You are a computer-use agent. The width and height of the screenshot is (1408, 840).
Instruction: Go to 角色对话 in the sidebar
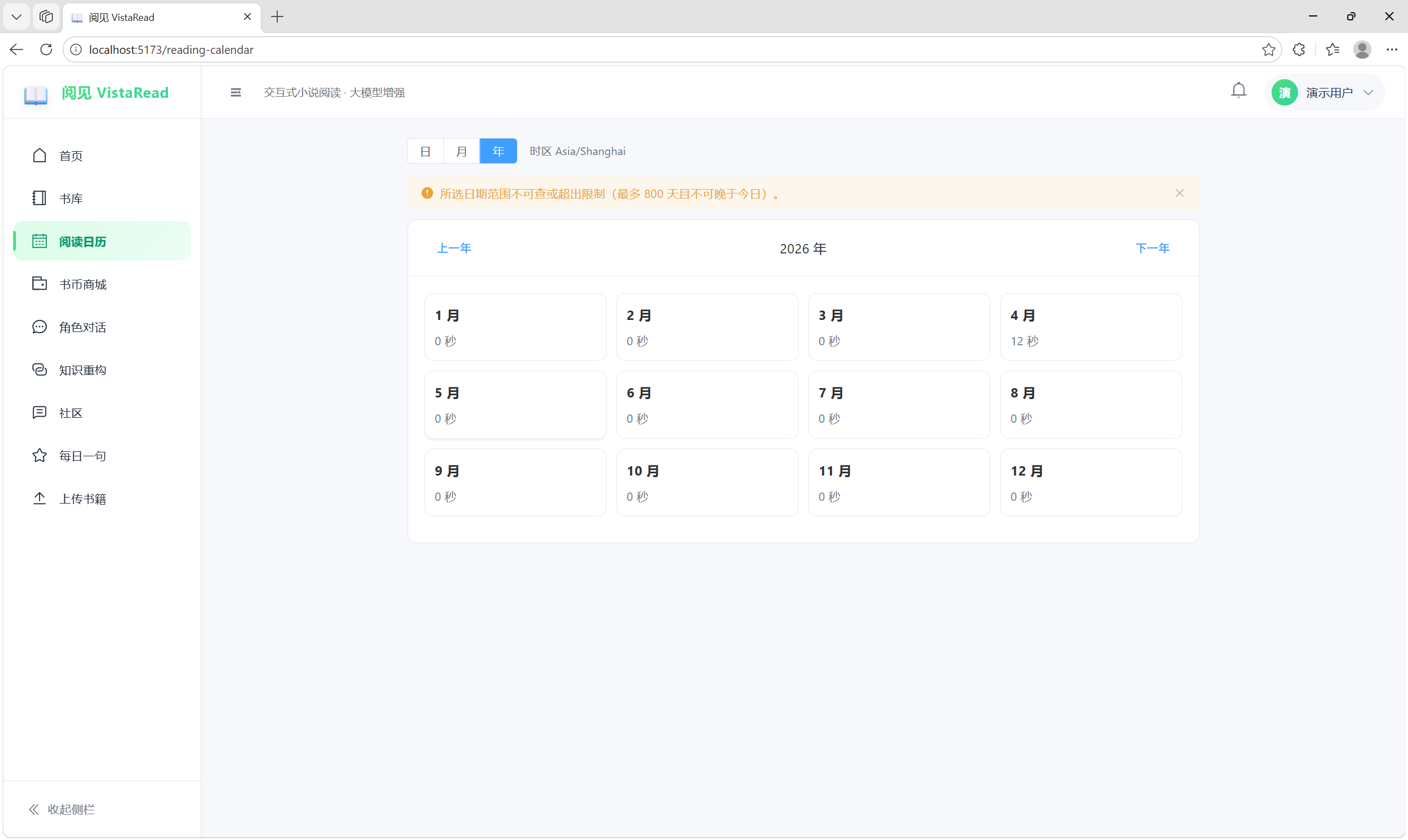click(102, 327)
